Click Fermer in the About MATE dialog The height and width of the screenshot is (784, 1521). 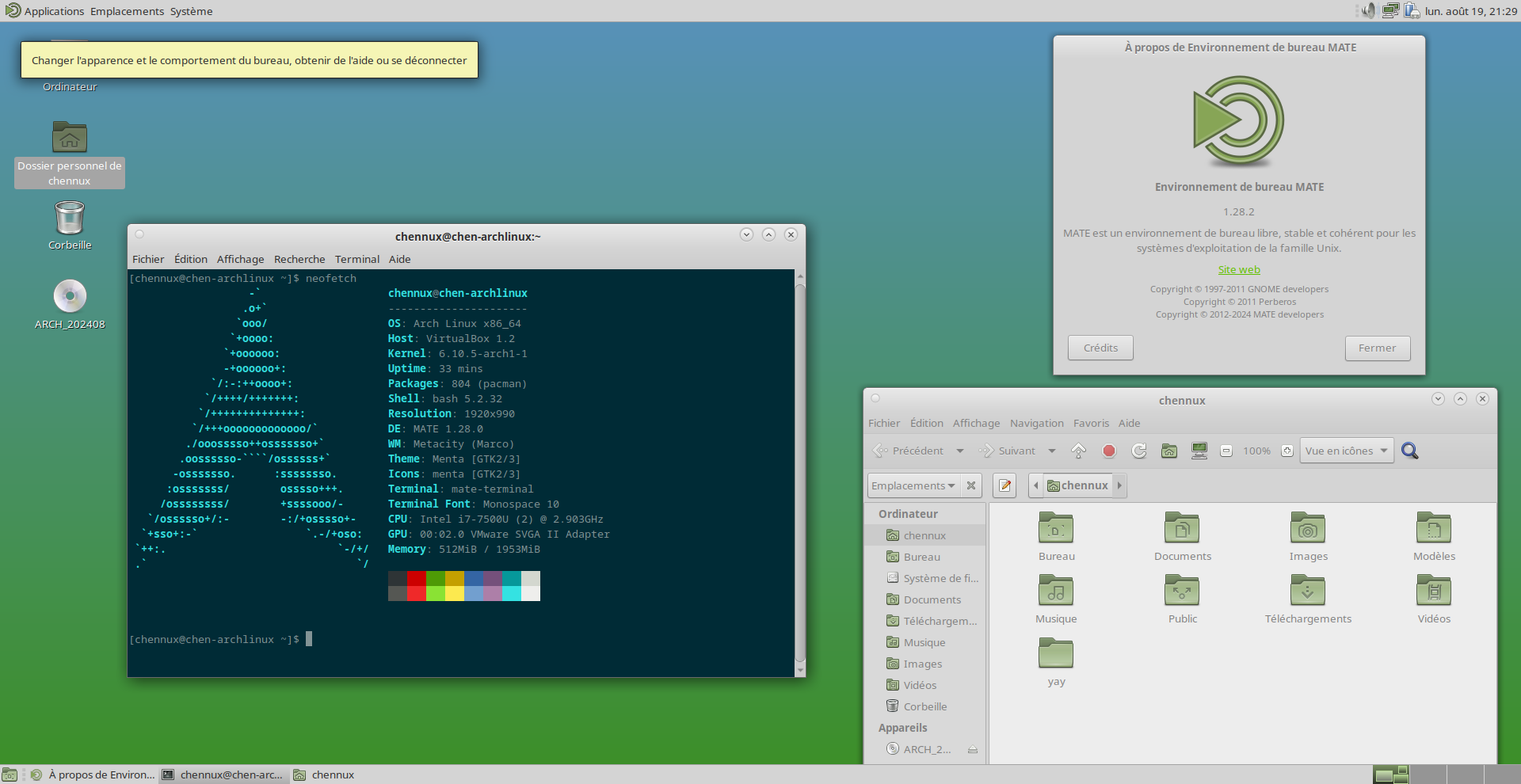pos(1377,348)
